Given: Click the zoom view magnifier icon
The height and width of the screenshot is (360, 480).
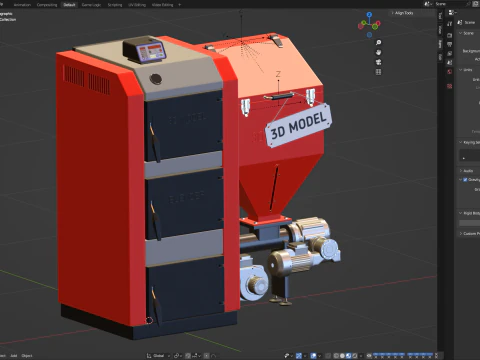Looking at the screenshot, I should point(378,43).
